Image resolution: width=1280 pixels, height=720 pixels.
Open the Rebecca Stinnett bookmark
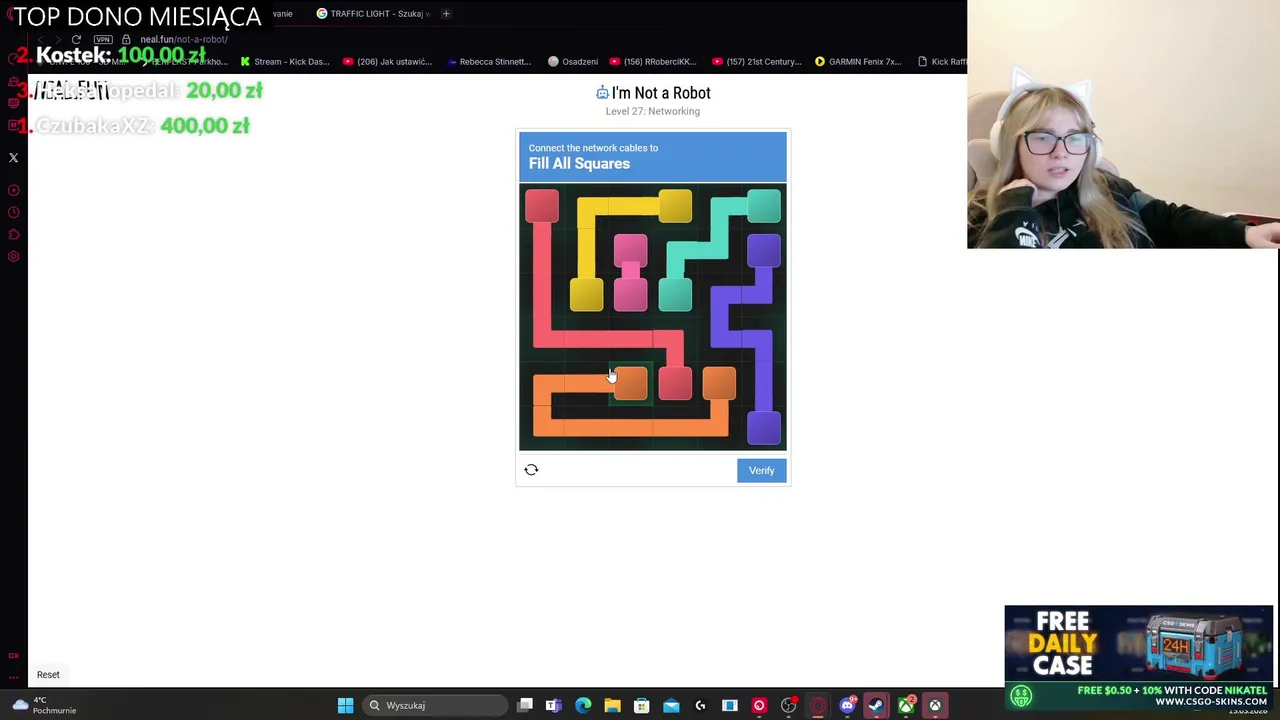click(x=489, y=62)
